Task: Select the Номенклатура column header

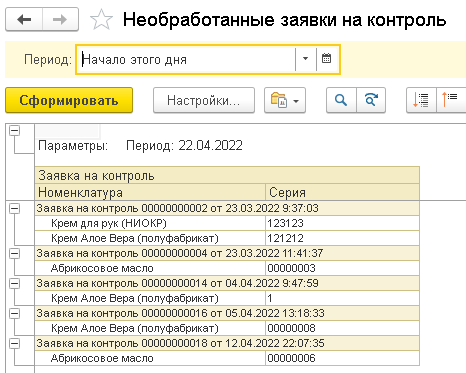Action: pyautogui.click(x=150, y=192)
